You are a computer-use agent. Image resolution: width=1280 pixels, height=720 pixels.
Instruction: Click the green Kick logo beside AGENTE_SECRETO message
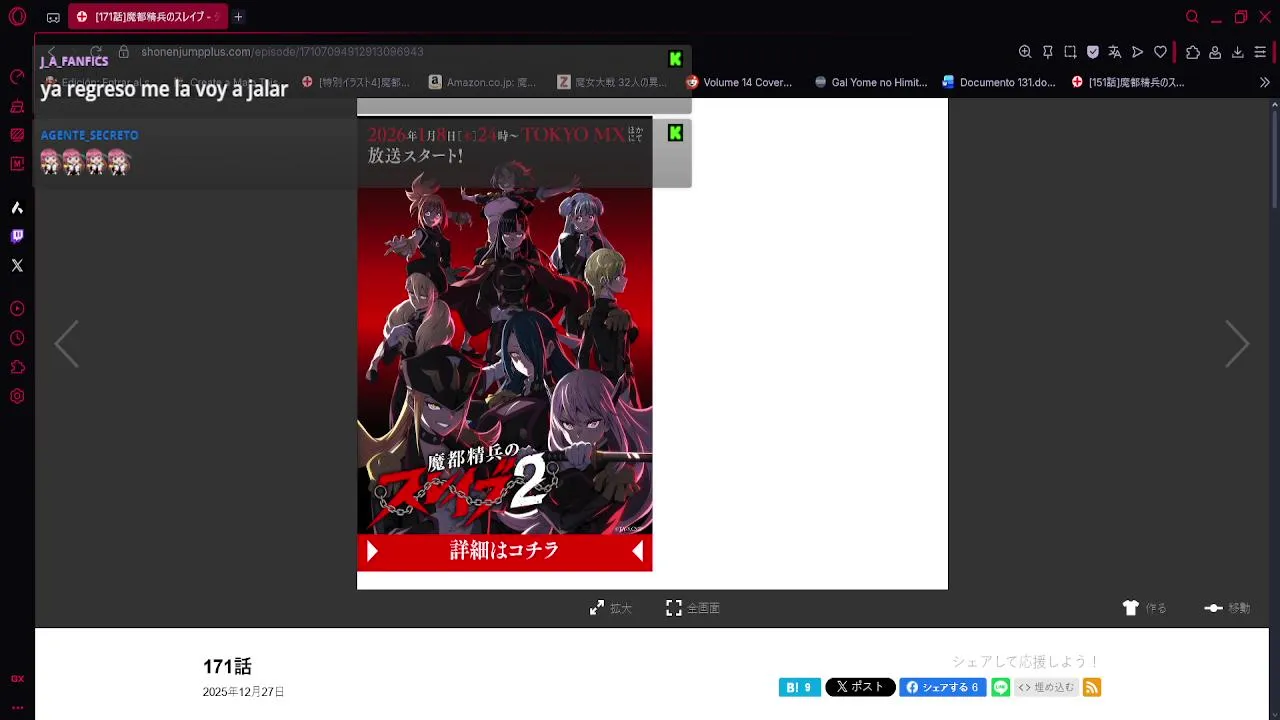point(675,133)
